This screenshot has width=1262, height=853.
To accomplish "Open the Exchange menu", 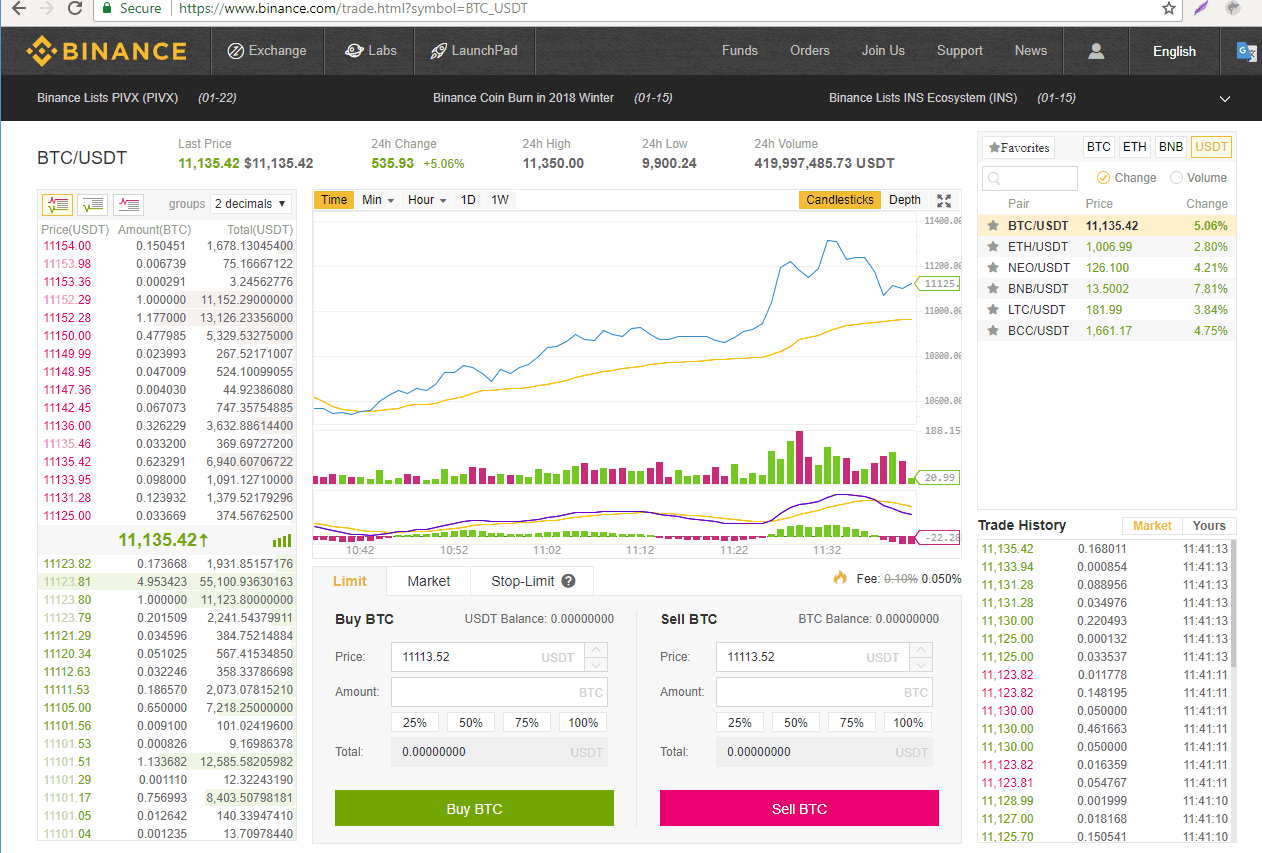I will tap(267, 51).
